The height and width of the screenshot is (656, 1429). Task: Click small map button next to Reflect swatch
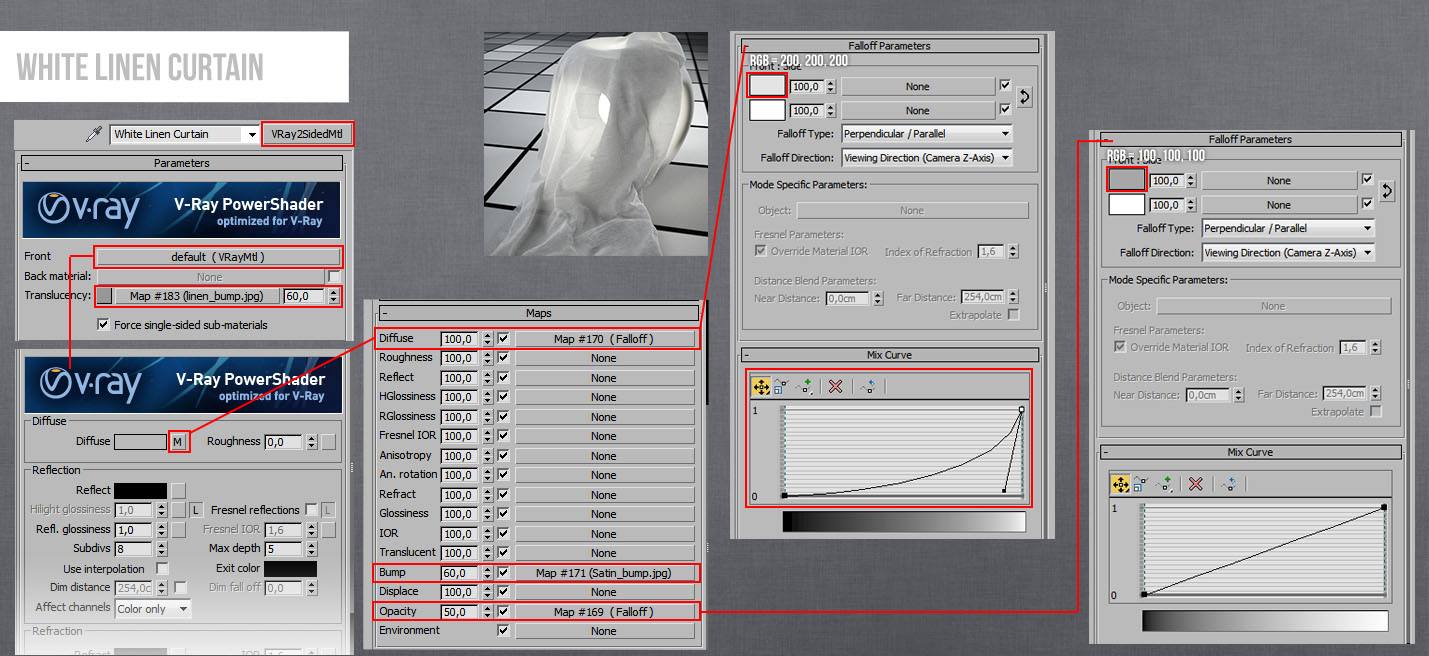pyautogui.click(x=178, y=490)
